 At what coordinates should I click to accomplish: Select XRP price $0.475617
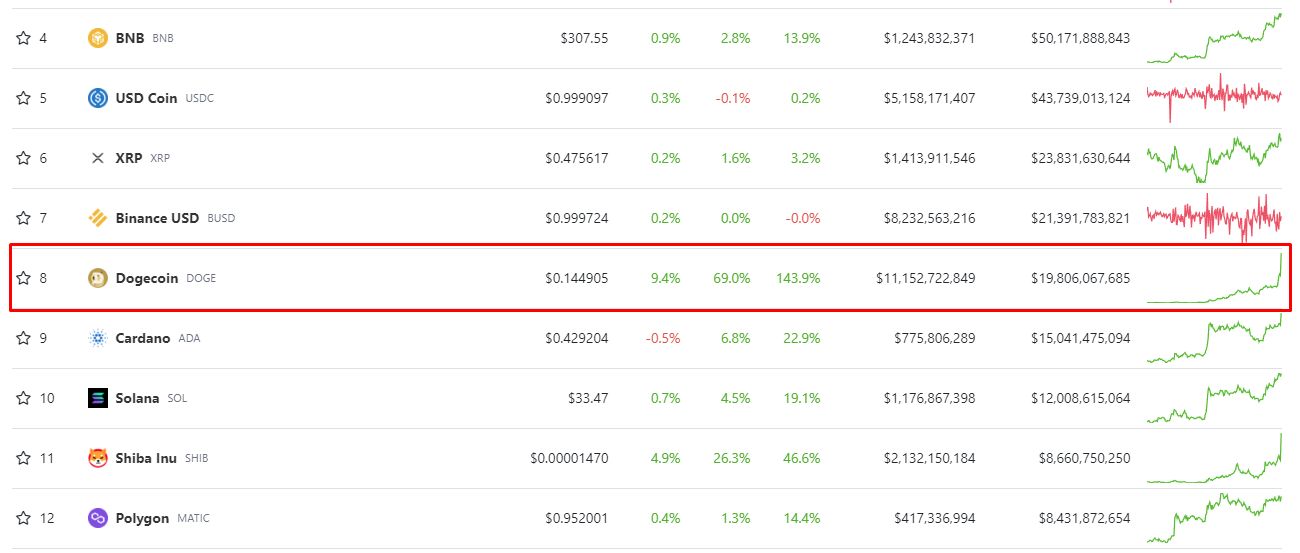click(576, 158)
